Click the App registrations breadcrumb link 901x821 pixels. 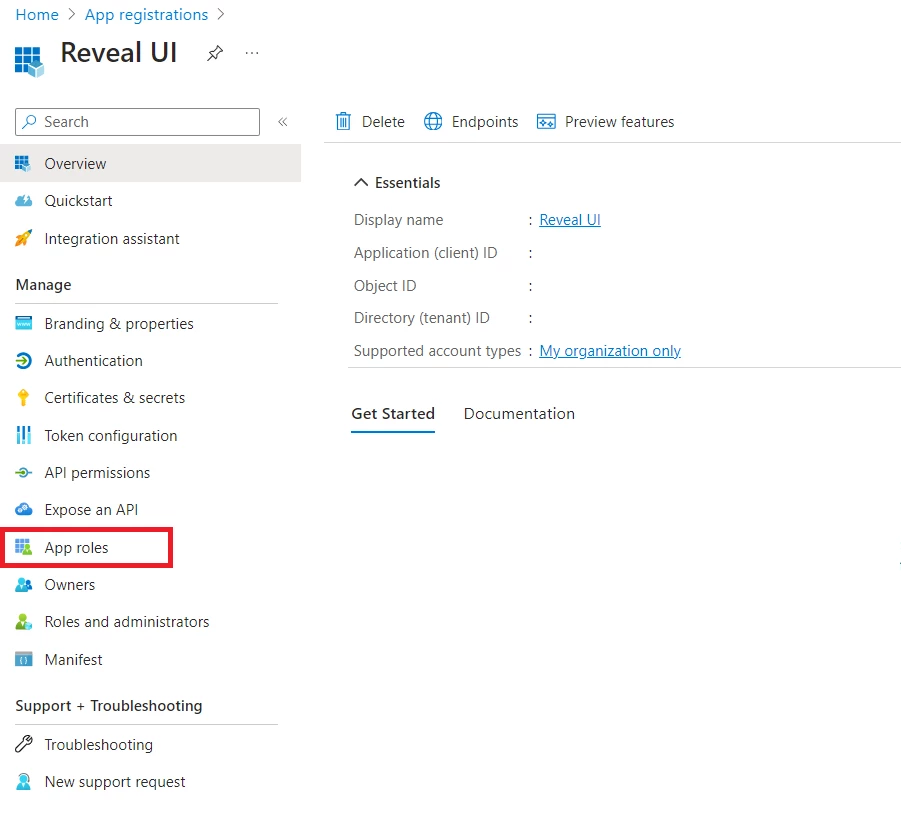[x=147, y=14]
